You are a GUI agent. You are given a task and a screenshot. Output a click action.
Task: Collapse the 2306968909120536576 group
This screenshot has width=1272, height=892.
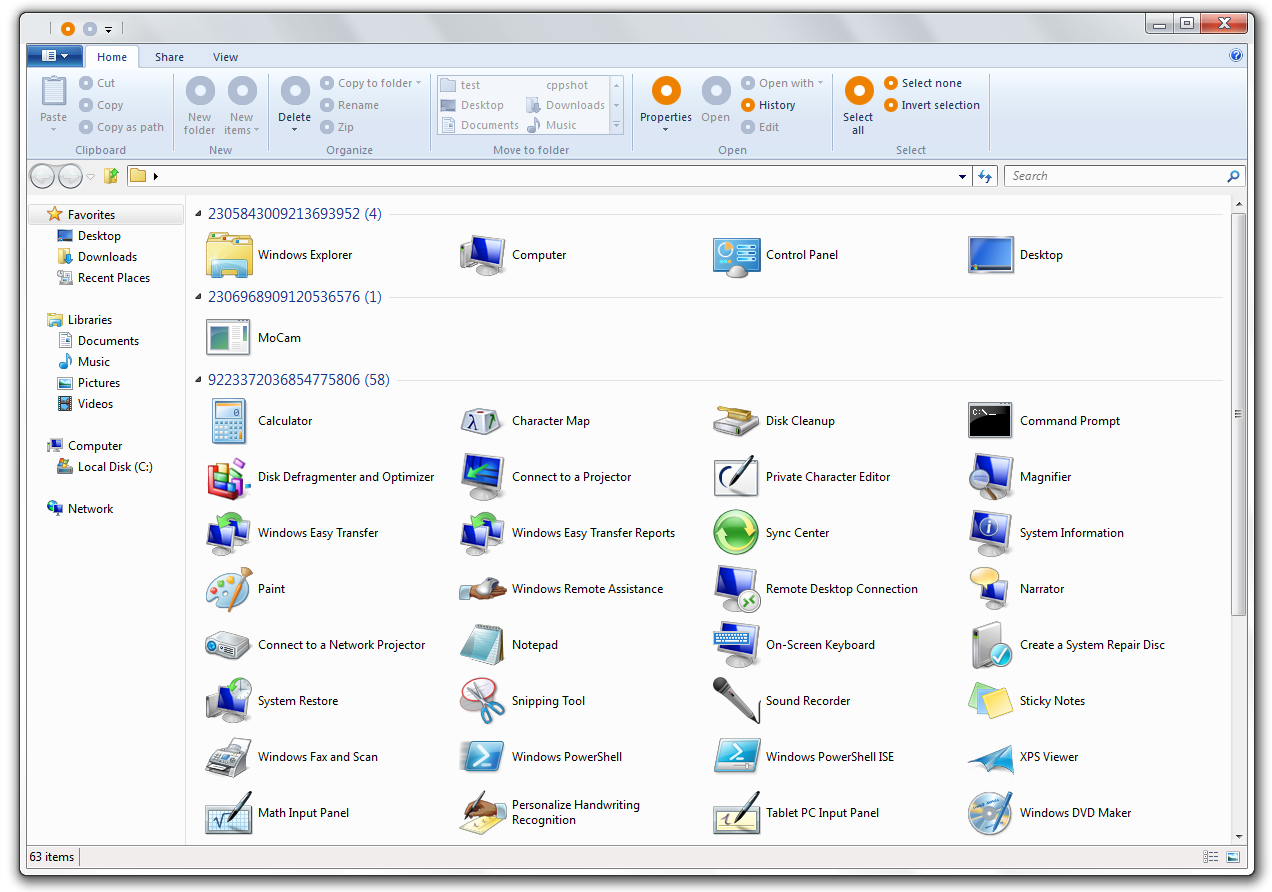tap(199, 297)
